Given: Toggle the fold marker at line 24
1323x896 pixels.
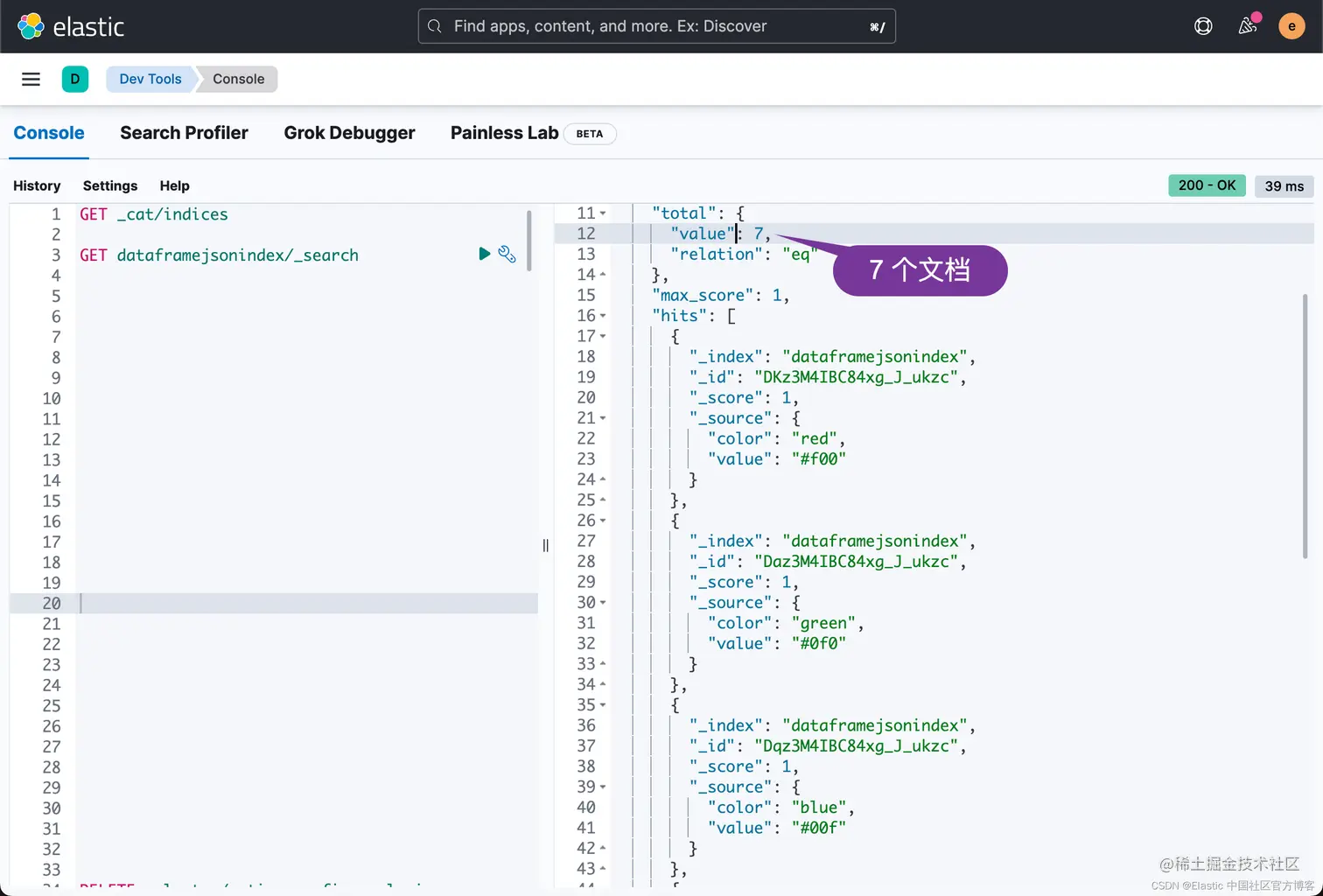Looking at the screenshot, I should coord(603,479).
